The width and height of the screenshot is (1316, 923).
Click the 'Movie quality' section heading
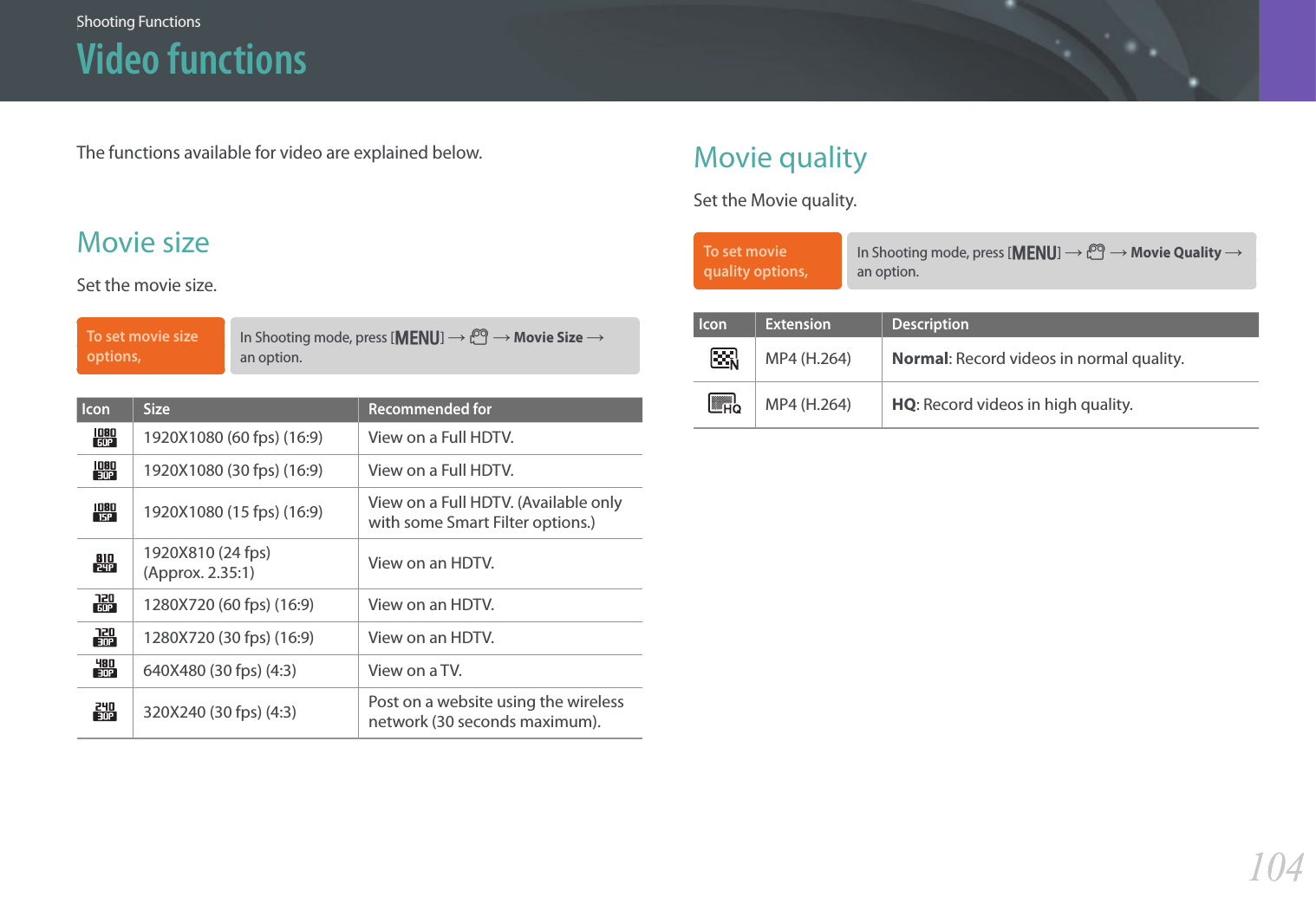click(780, 158)
